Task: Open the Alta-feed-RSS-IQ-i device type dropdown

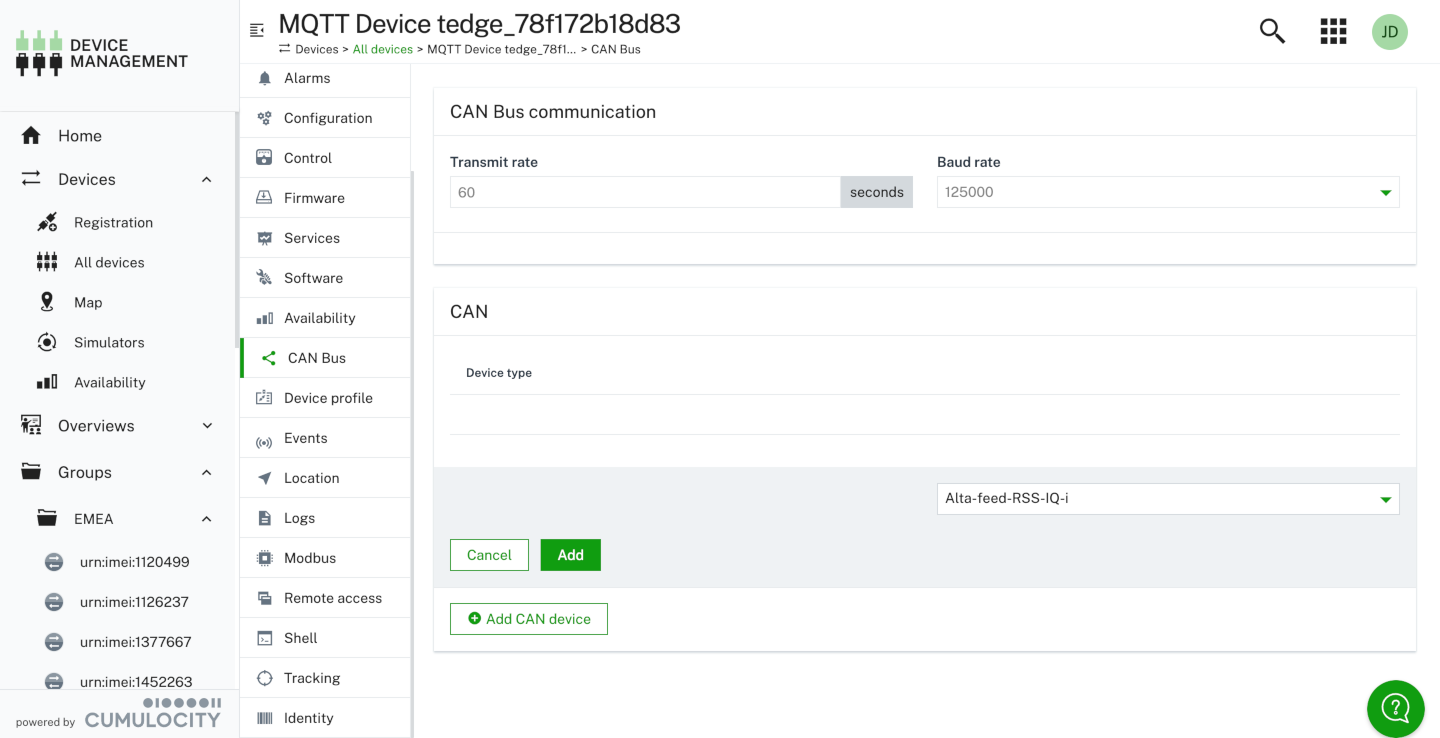Action: [x=1167, y=499]
